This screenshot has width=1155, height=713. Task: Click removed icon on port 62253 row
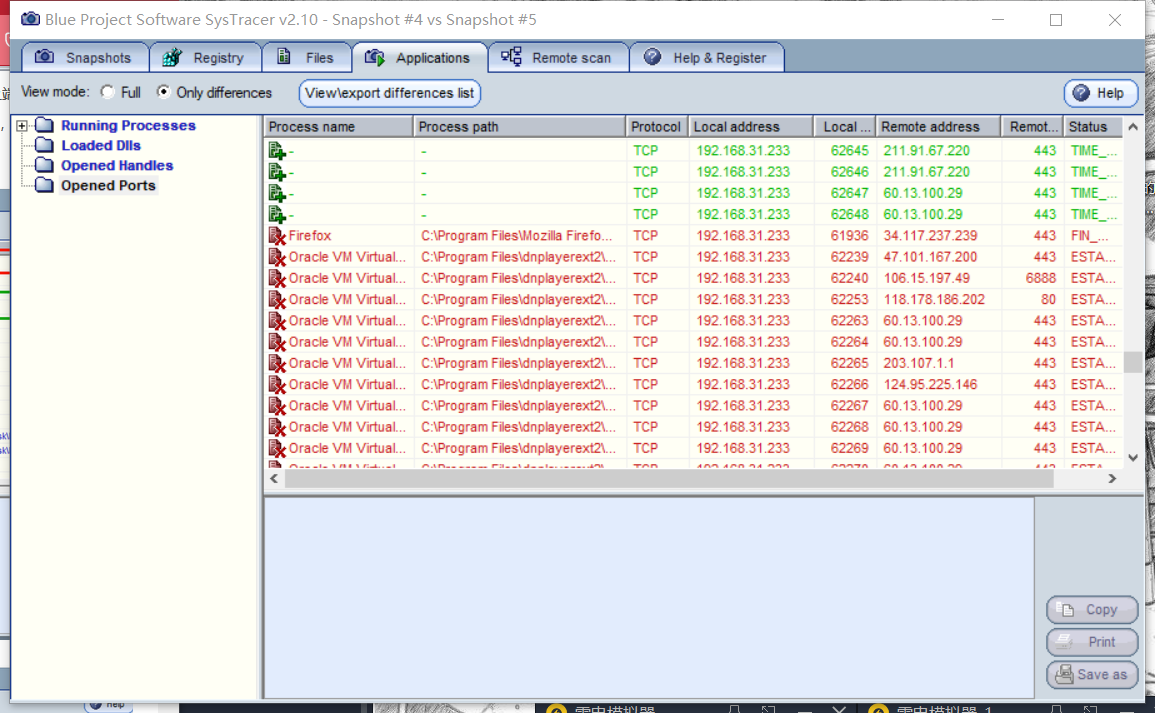[x=277, y=300]
